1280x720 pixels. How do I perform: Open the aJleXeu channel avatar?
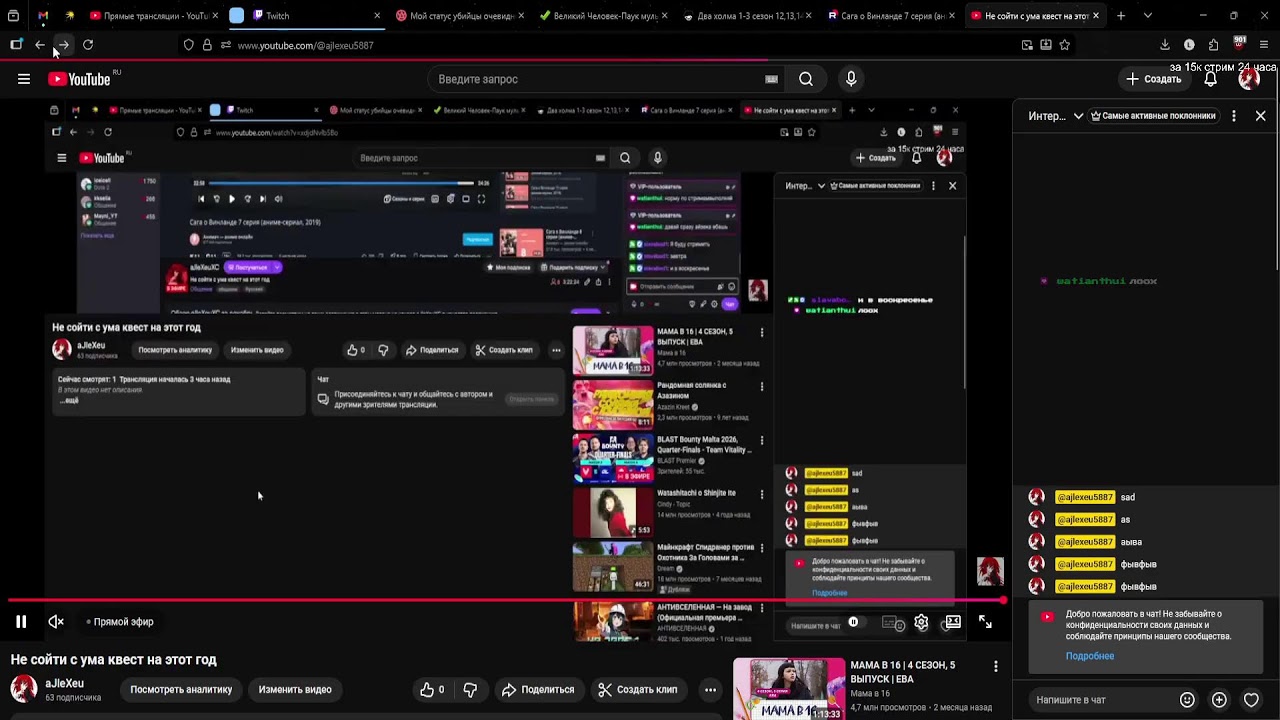[x=24, y=689]
